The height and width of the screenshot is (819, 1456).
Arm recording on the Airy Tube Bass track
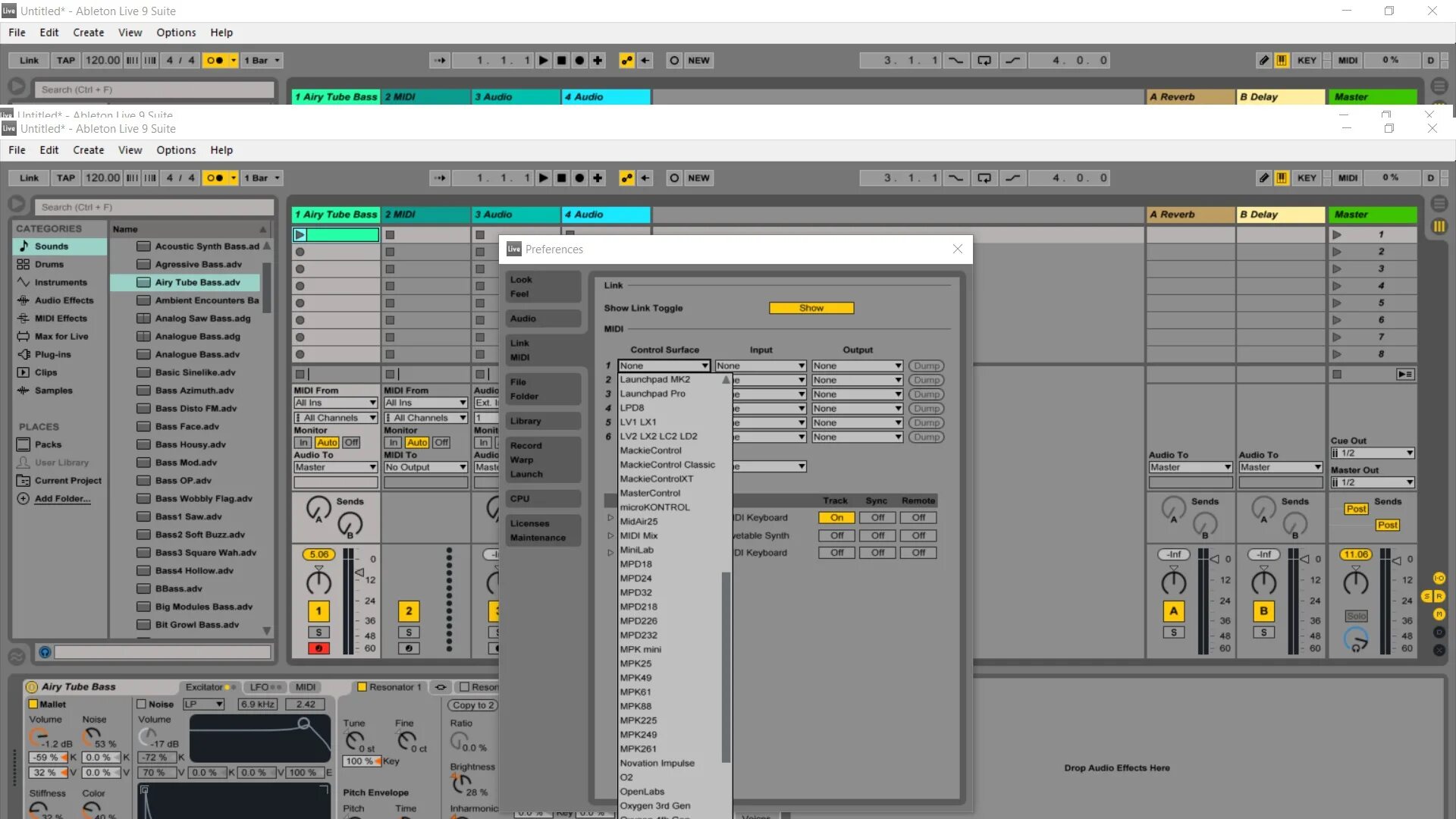pos(318,648)
